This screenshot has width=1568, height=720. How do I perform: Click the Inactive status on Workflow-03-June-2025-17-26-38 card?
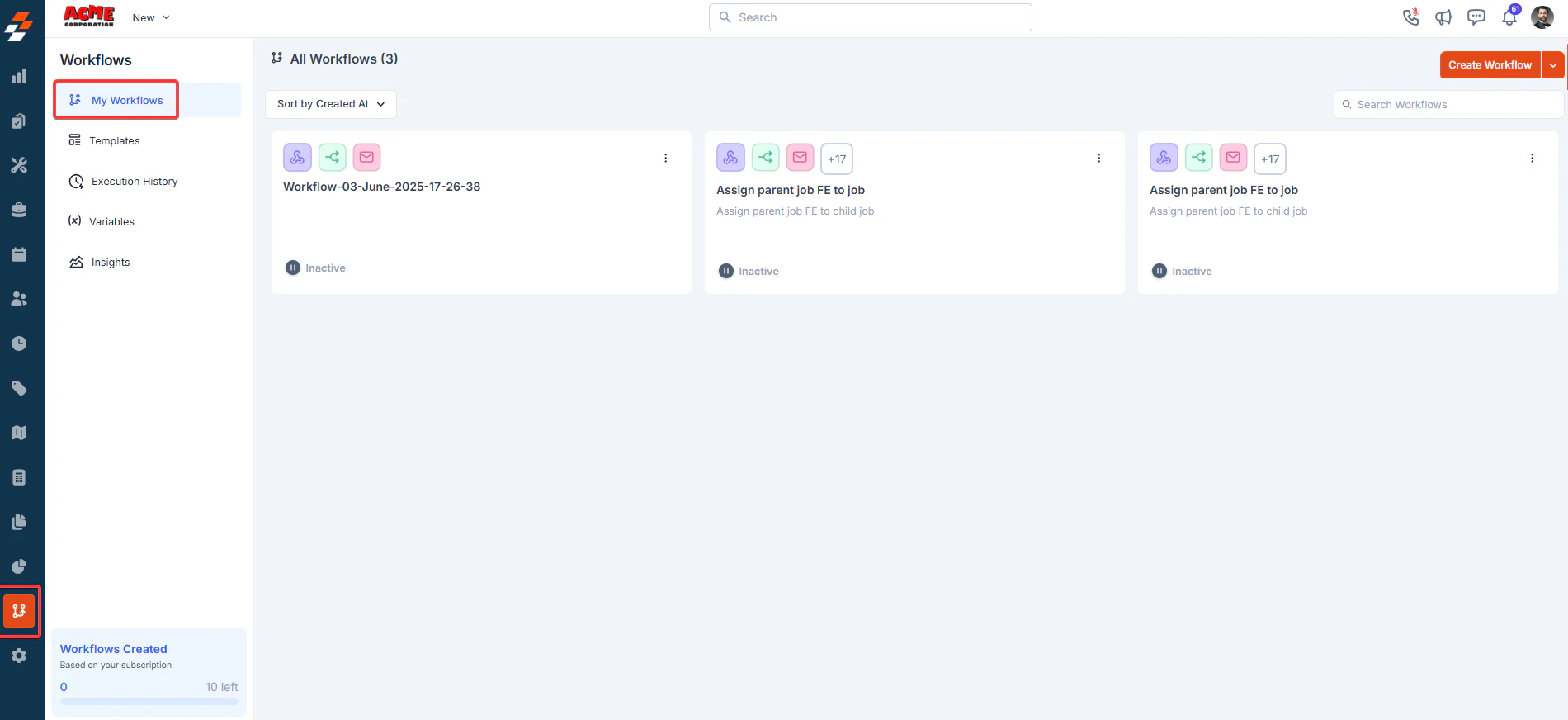(x=316, y=268)
